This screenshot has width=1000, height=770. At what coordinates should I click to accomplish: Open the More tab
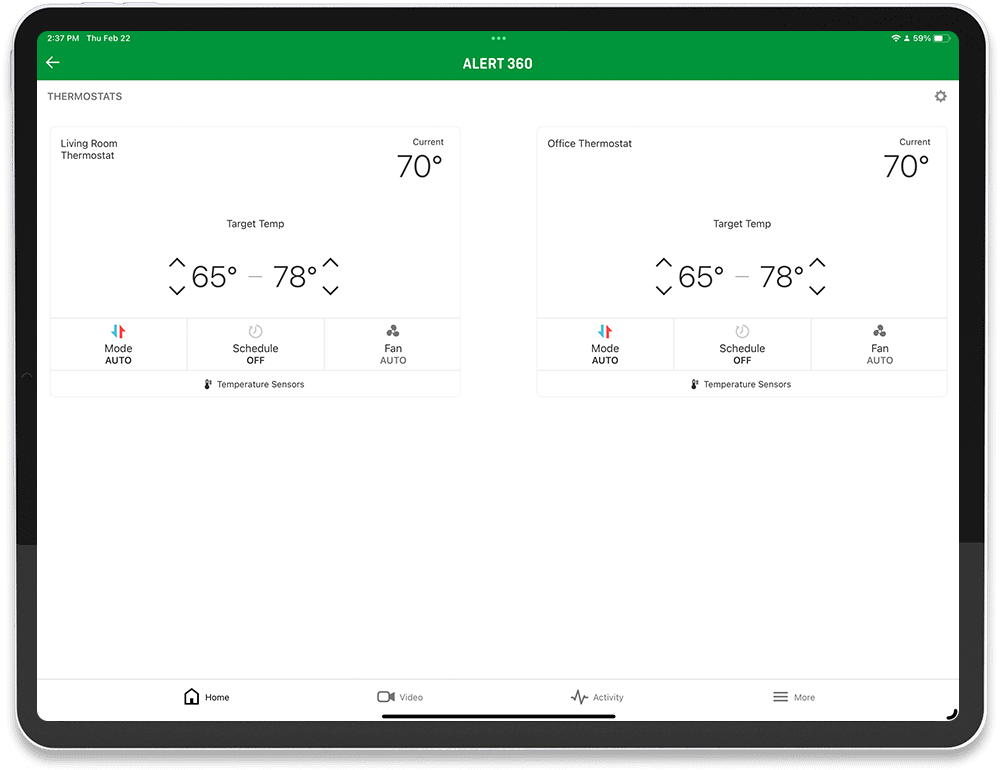pyautogui.click(x=794, y=697)
